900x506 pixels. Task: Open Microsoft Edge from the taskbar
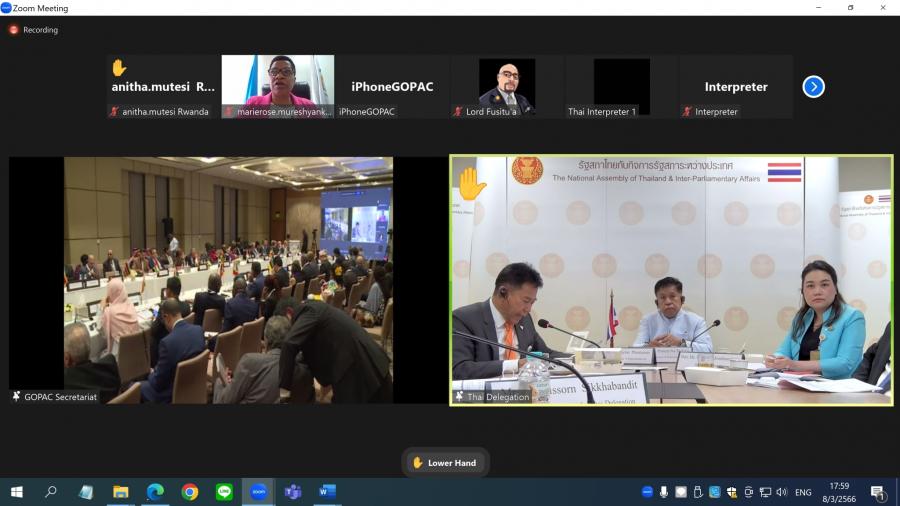tap(155, 492)
